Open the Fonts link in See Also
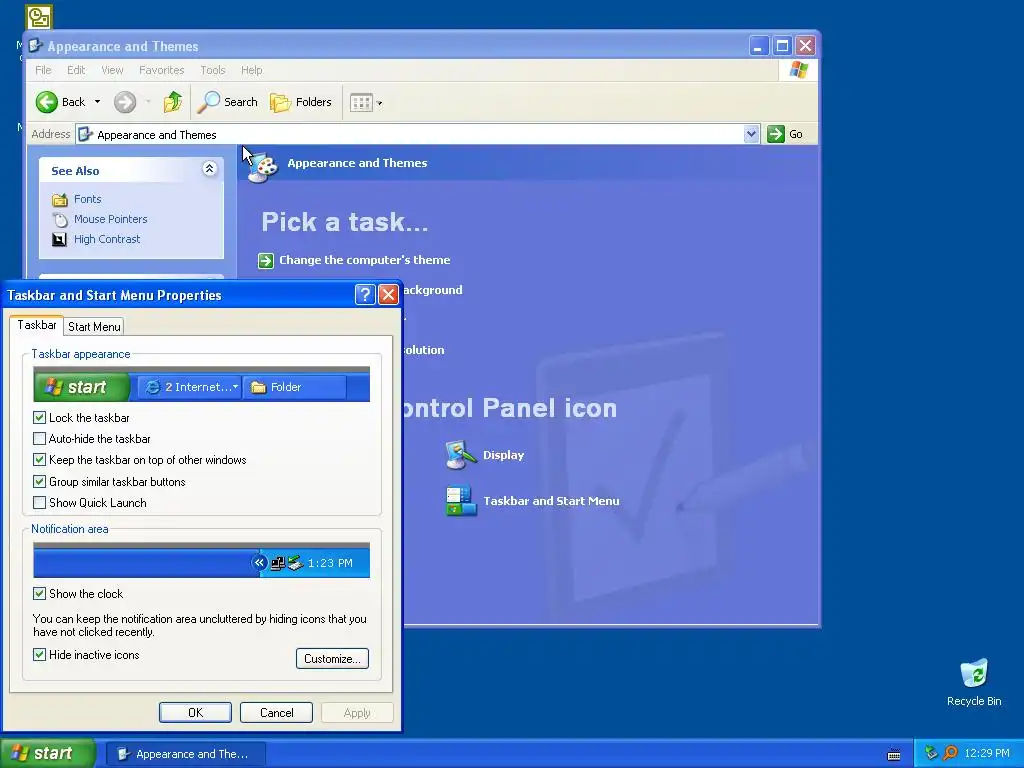 point(88,199)
